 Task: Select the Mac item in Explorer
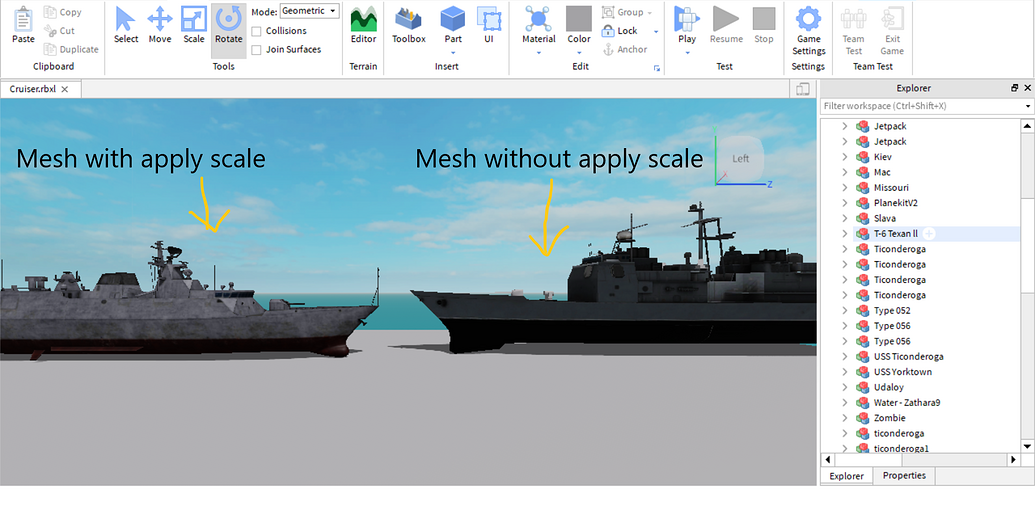click(x=882, y=172)
